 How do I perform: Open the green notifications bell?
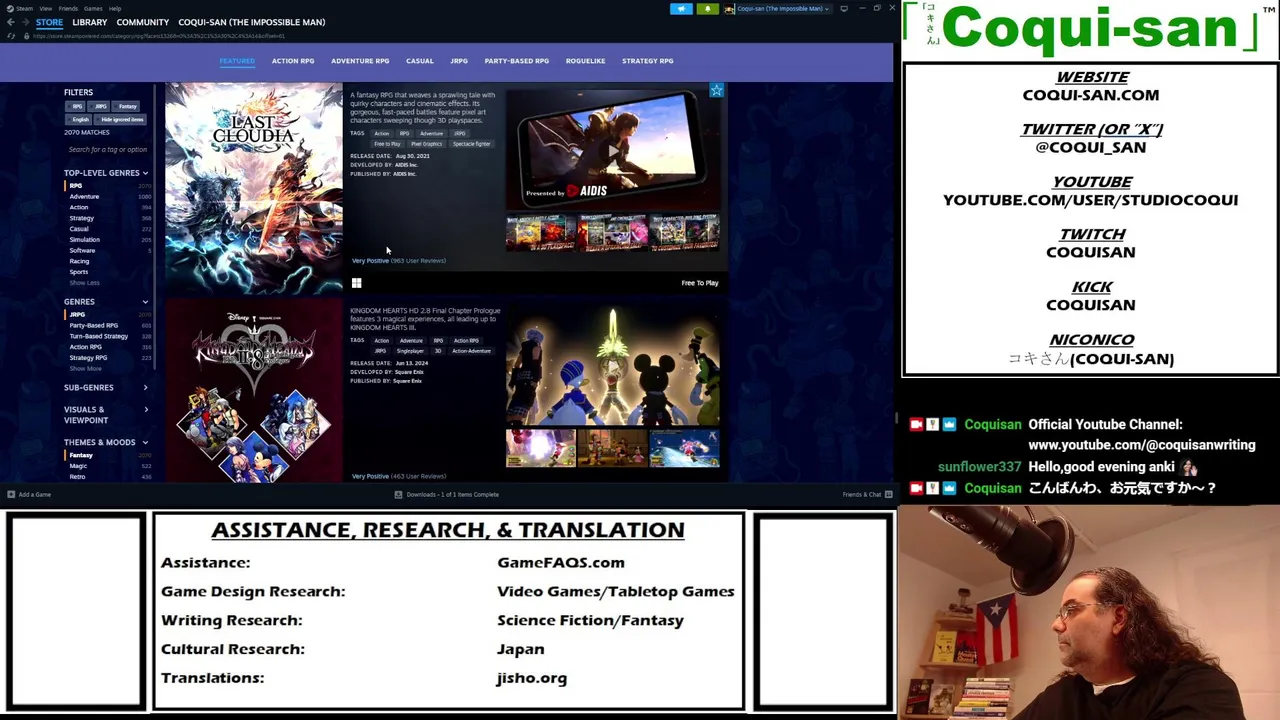(708, 9)
